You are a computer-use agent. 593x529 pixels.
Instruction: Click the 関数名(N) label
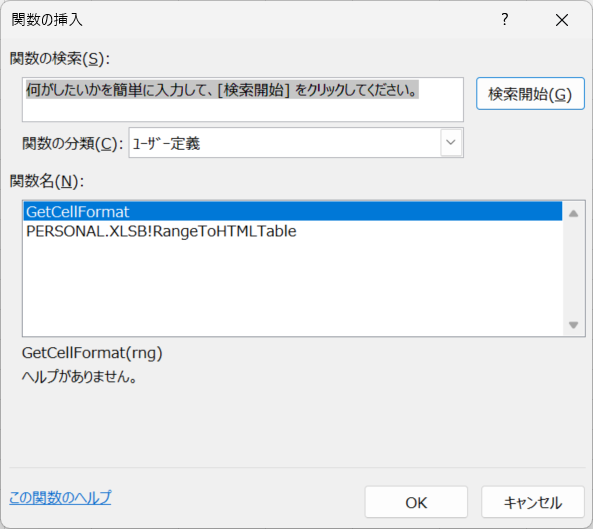point(47,181)
